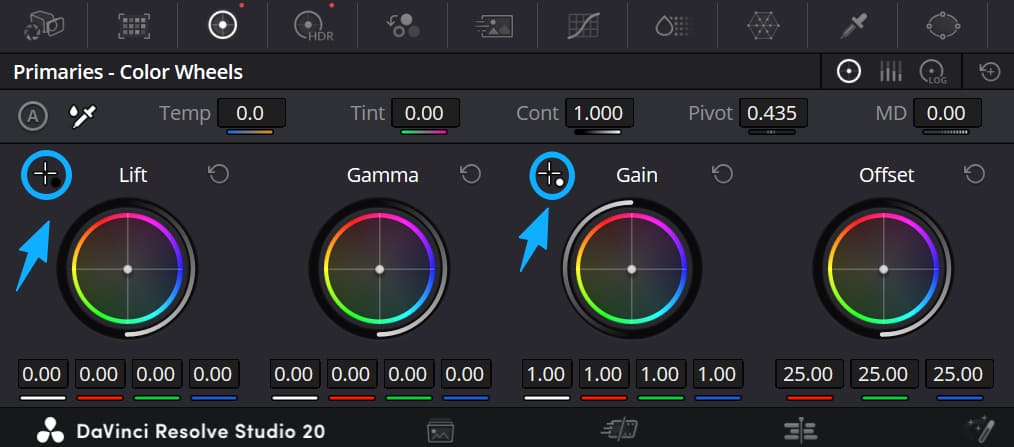Select Lift blue value field
Viewport: 1014px width, 447px height.
(213, 374)
